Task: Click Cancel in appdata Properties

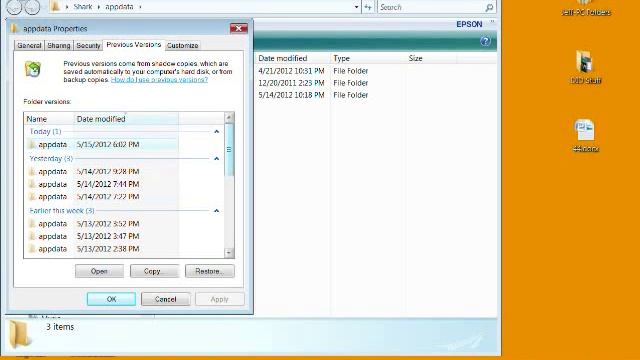Action: pyautogui.click(x=165, y=299)
